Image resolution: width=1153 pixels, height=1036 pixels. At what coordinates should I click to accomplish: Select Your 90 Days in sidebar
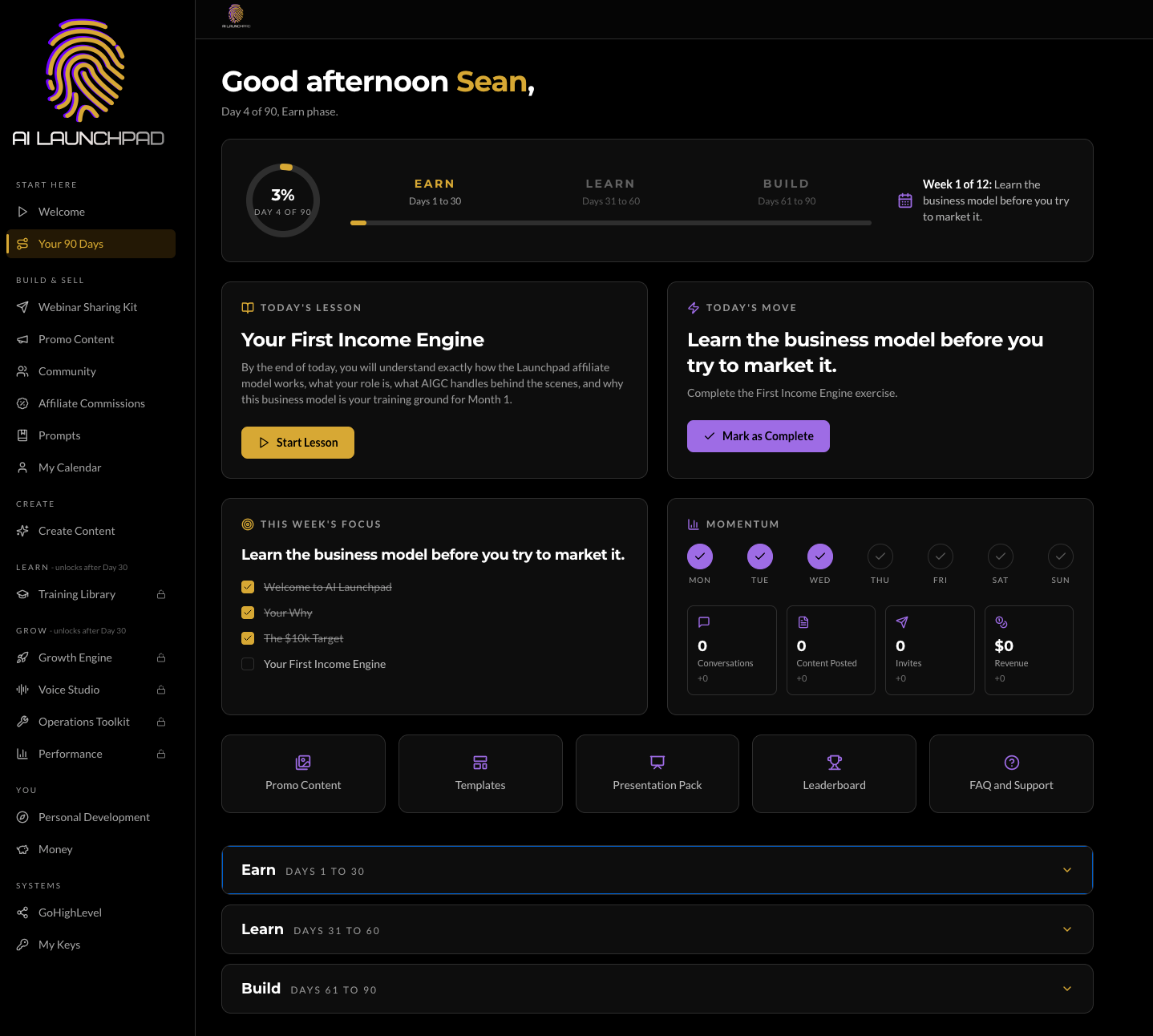(91, 244)
